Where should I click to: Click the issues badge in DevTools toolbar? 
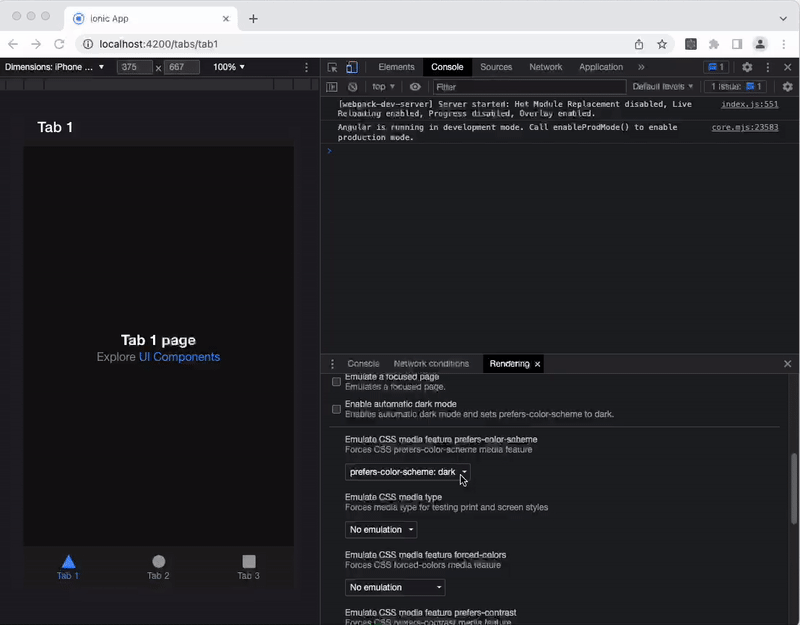[716, 67]
